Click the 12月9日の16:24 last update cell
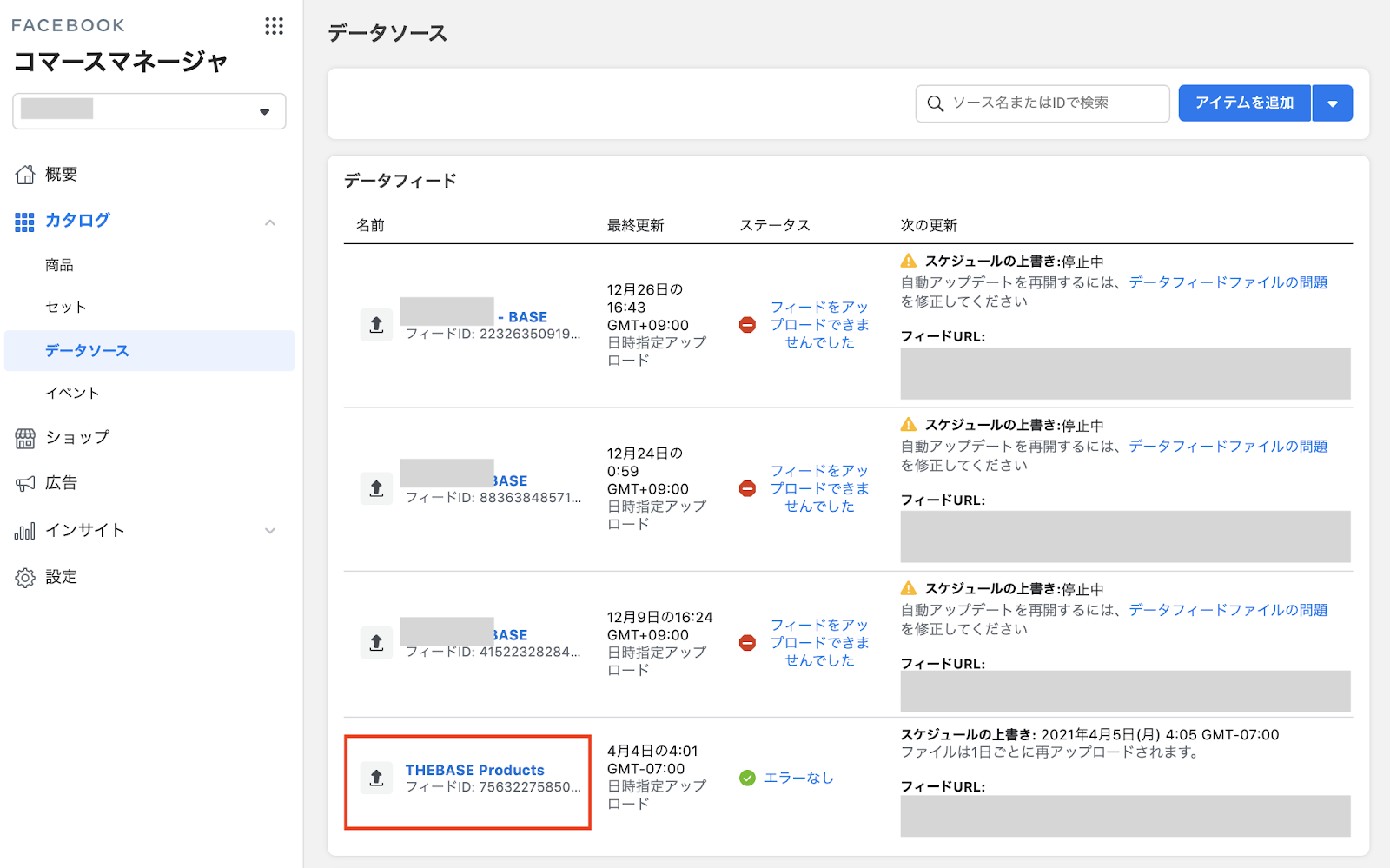1390x868 pixels. pos(660,643)
